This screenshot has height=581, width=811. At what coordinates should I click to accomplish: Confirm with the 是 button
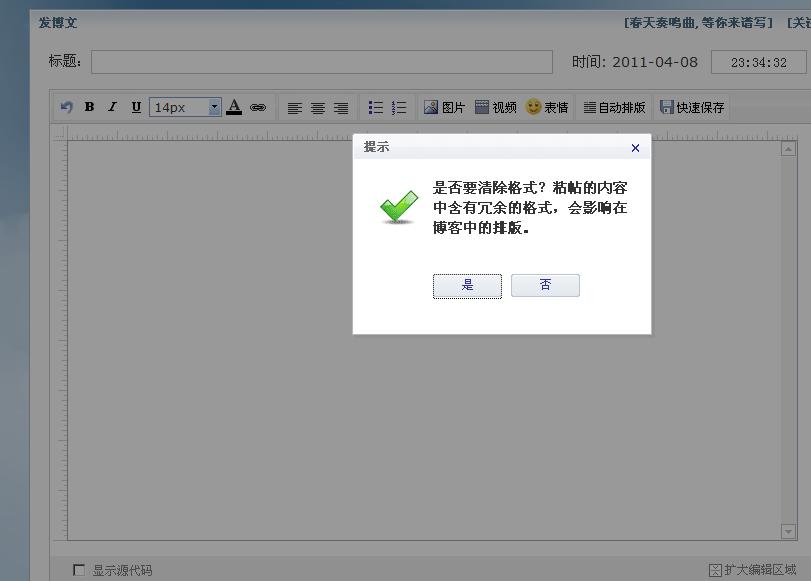point(467,286)
